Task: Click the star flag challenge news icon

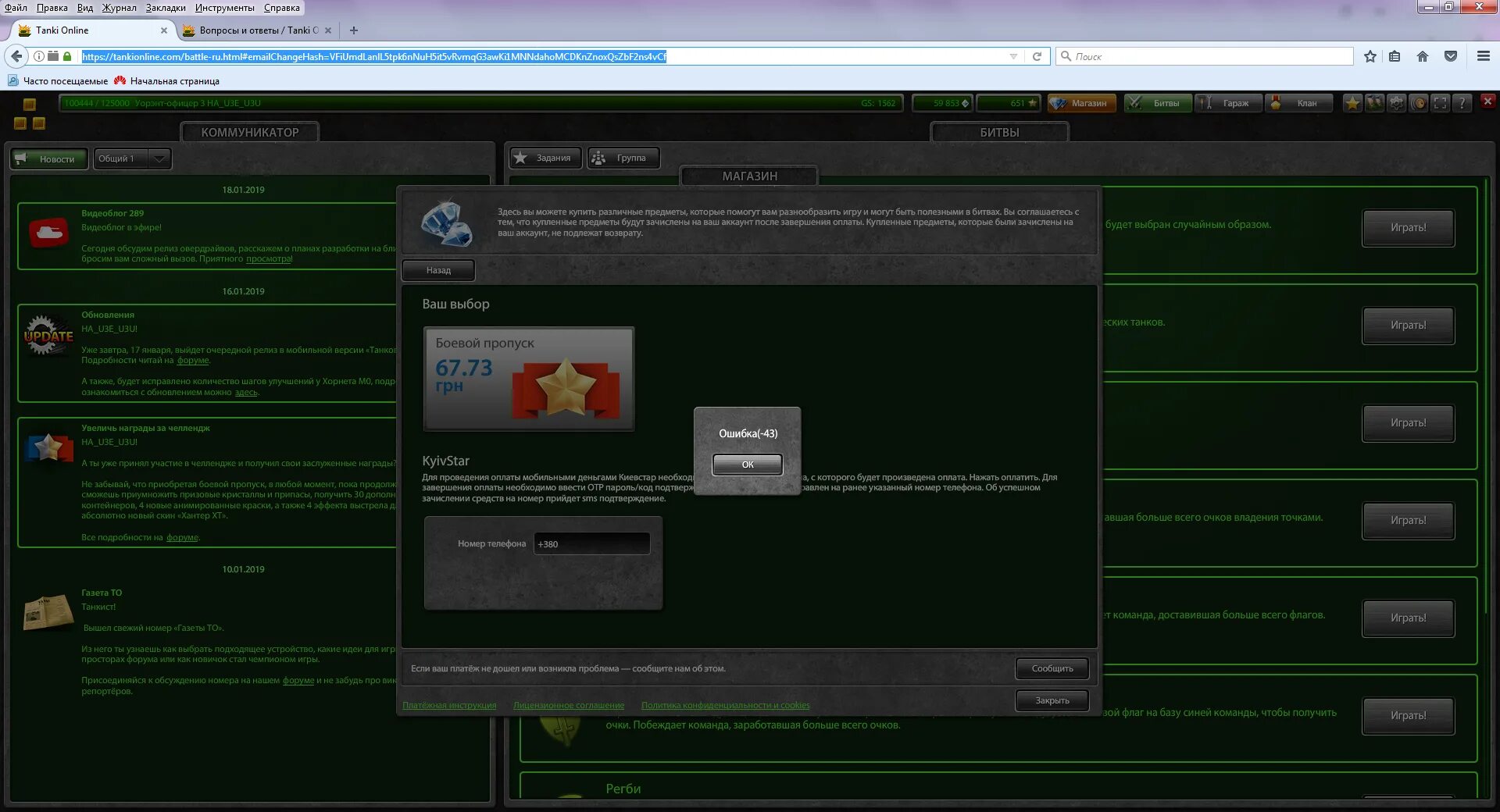Action: tap(48, 447)
